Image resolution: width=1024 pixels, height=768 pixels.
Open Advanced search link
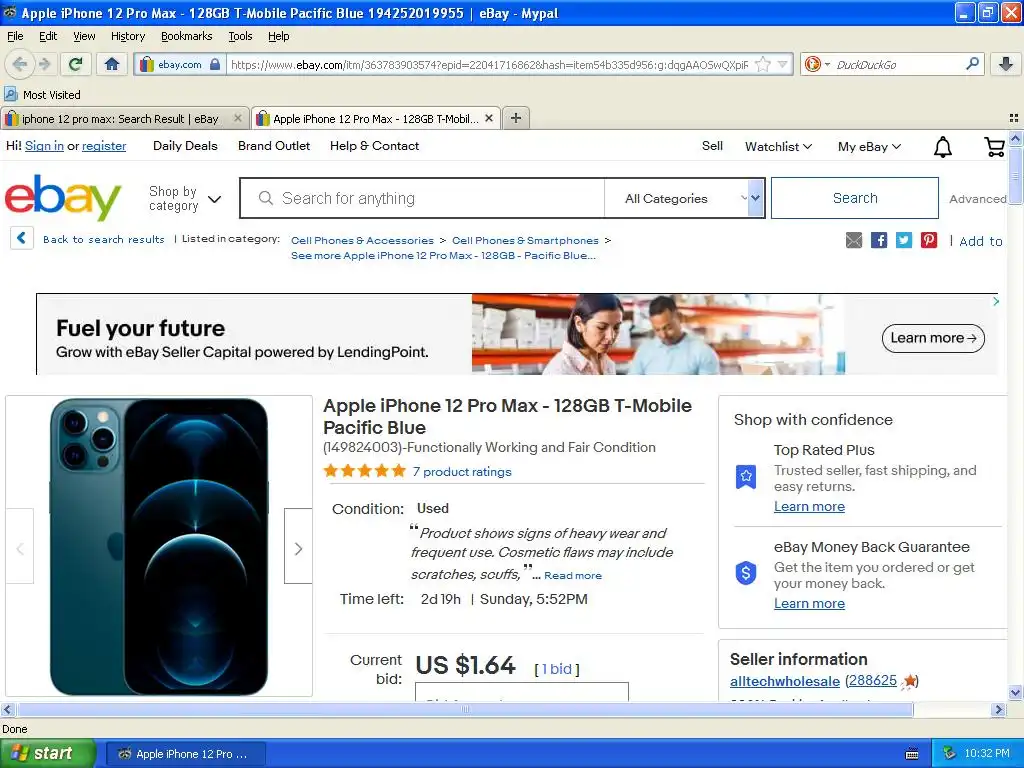click(x=978, y=199)
